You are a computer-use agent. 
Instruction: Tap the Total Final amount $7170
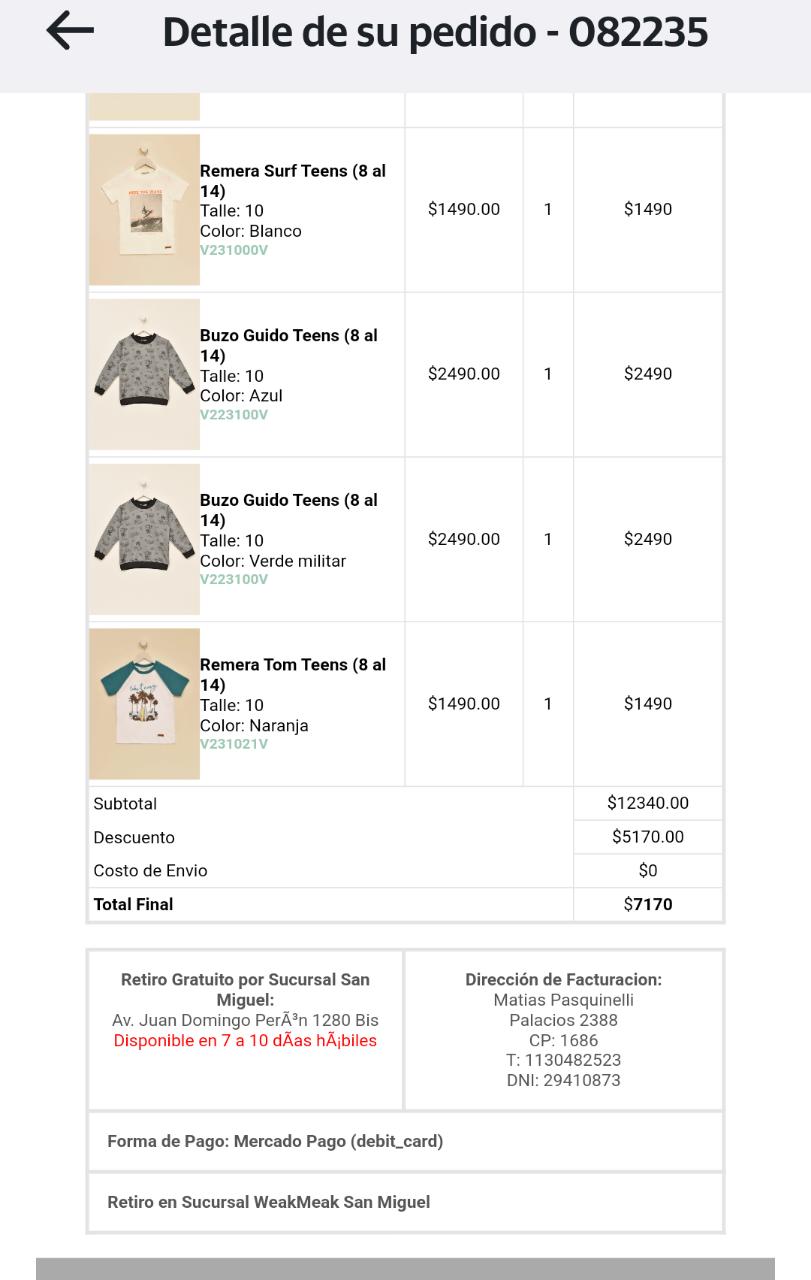point(648,904)
